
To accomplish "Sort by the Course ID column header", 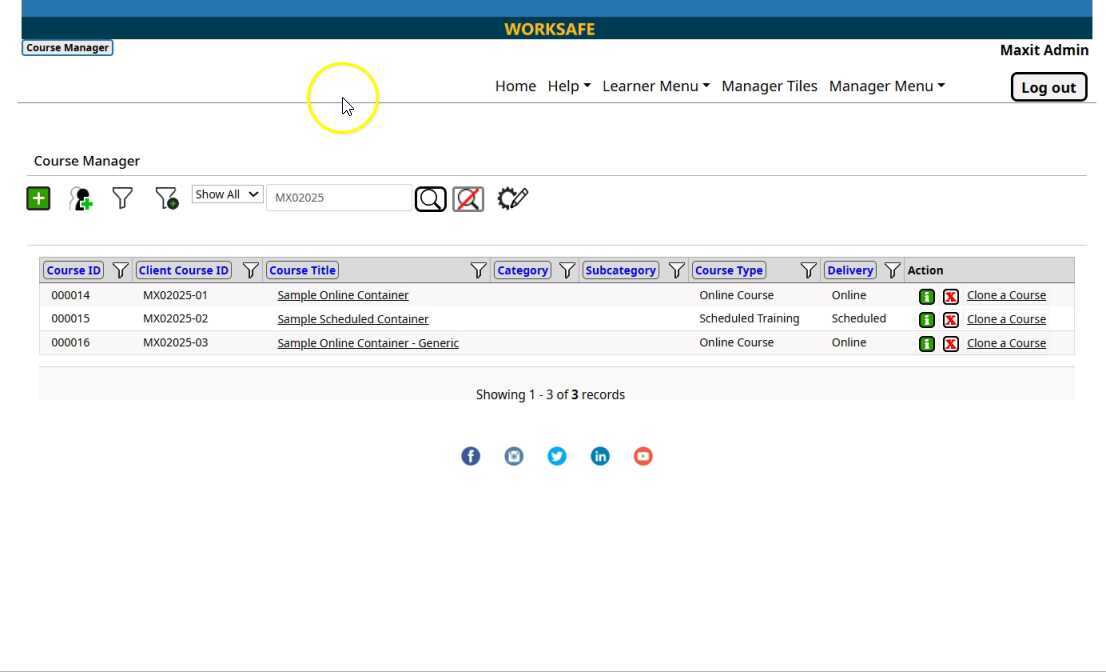I will 73,270.
